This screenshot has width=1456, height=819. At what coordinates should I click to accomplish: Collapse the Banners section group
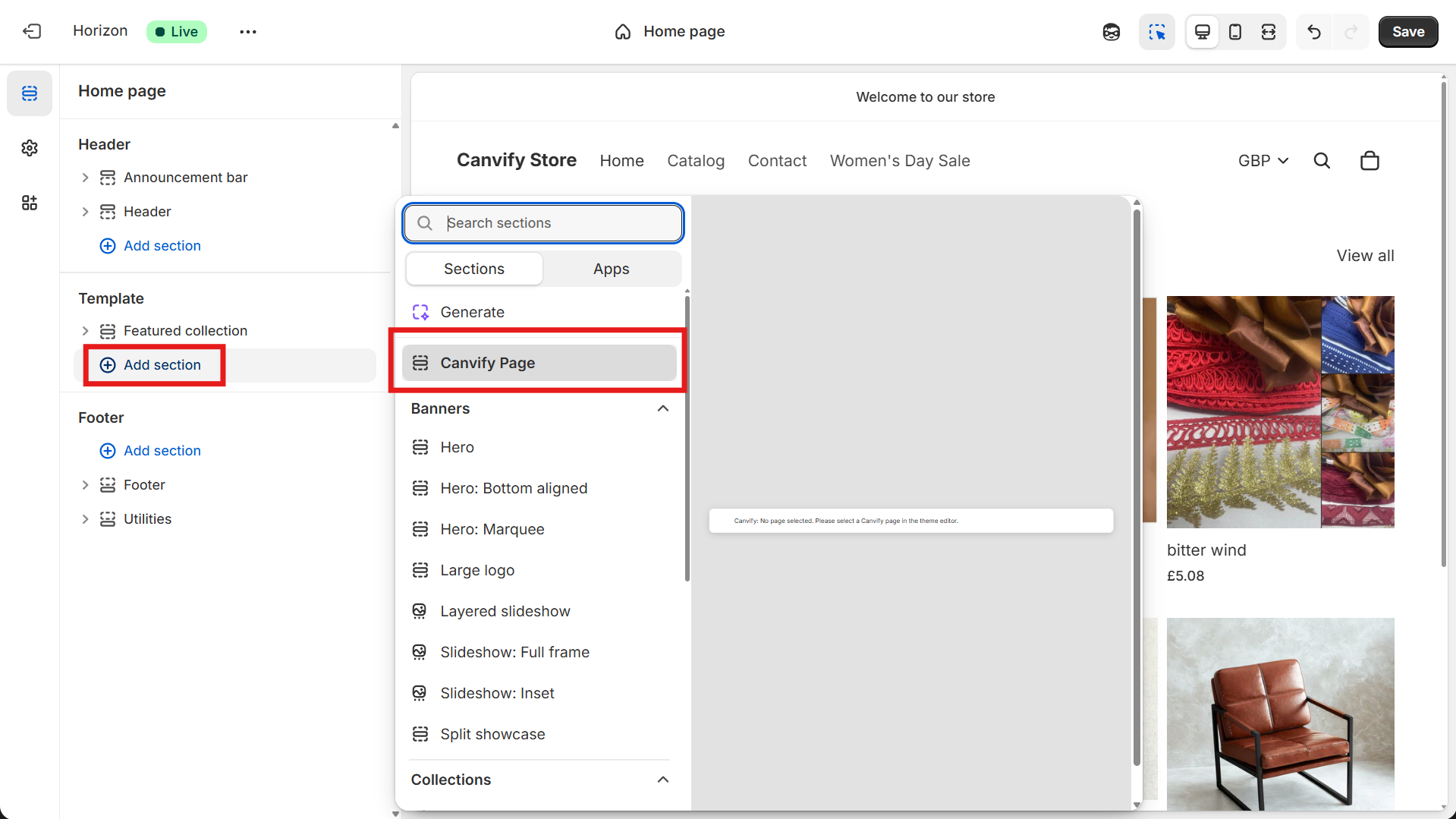(662, 408)
